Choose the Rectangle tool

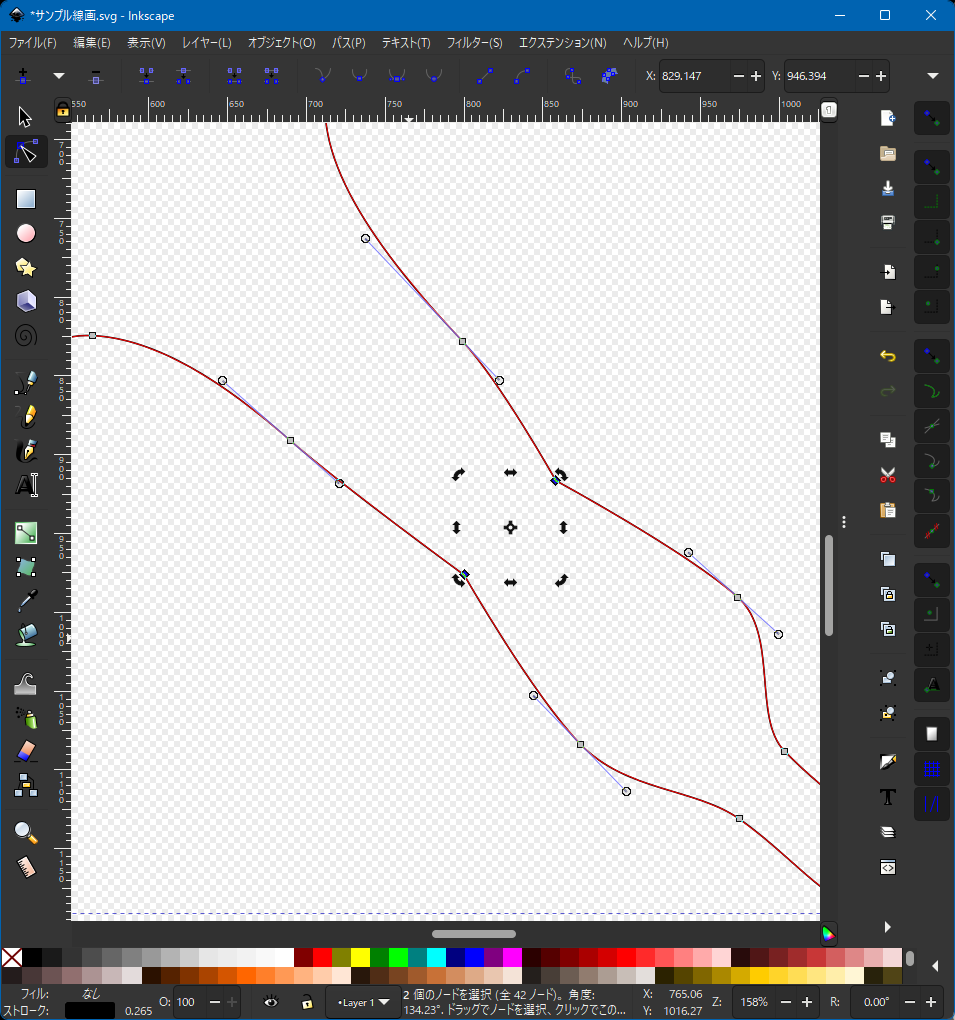coord(26,199)
